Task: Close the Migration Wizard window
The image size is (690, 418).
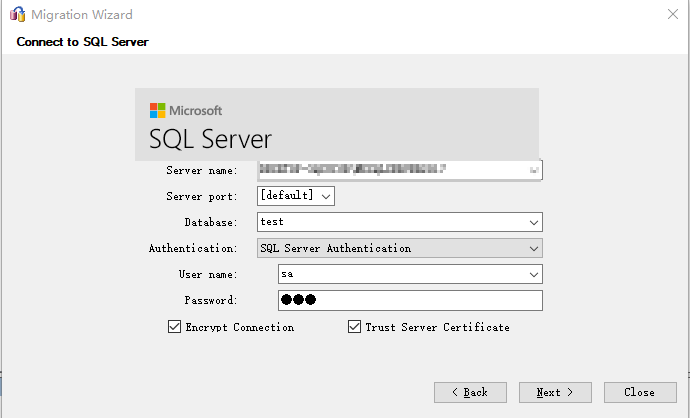Action: click(672, 14)
